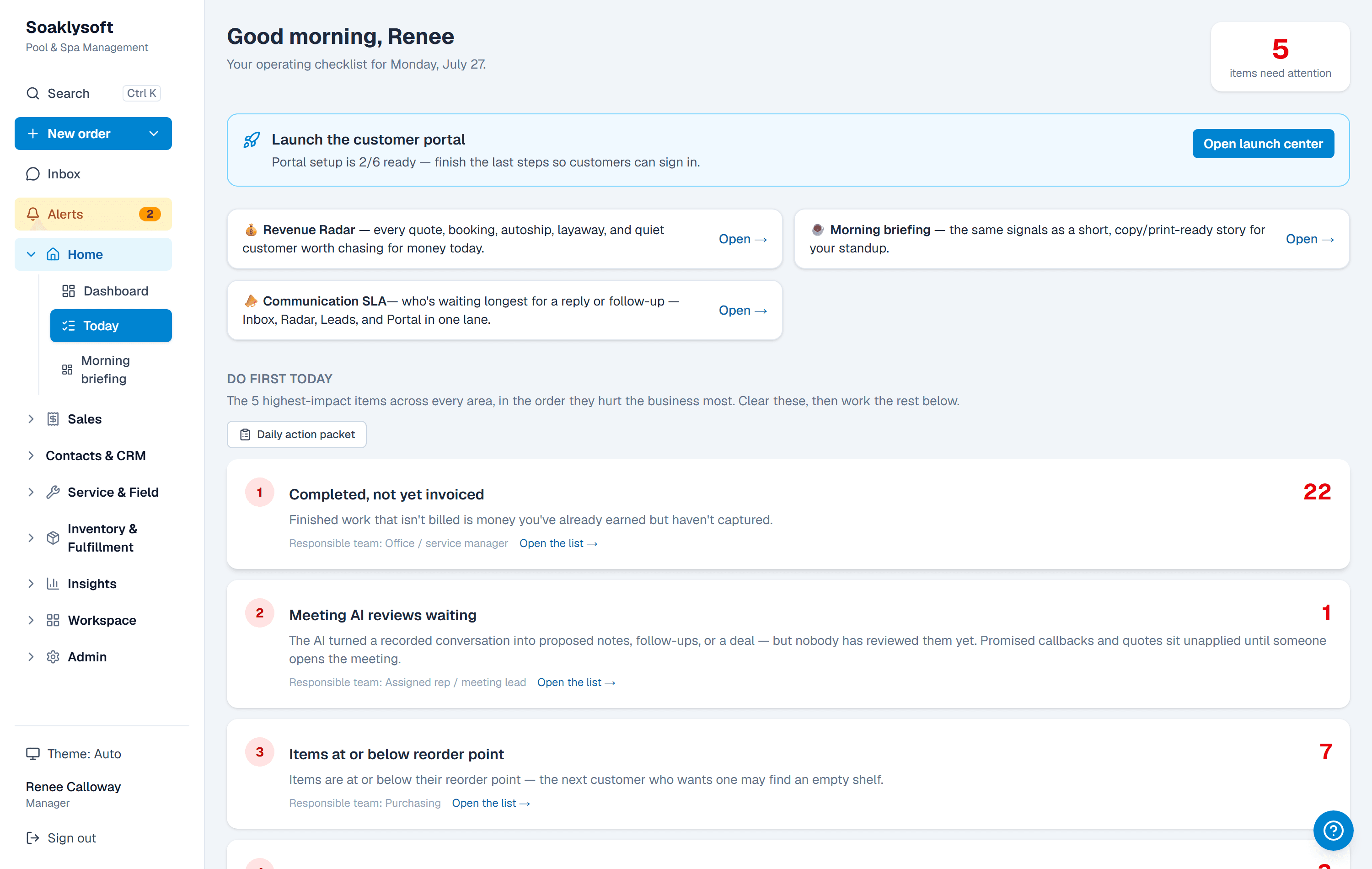Click the Completed, not yet invoiced title
Viewport: 1372px width, 869px height.
pos(386,494)
